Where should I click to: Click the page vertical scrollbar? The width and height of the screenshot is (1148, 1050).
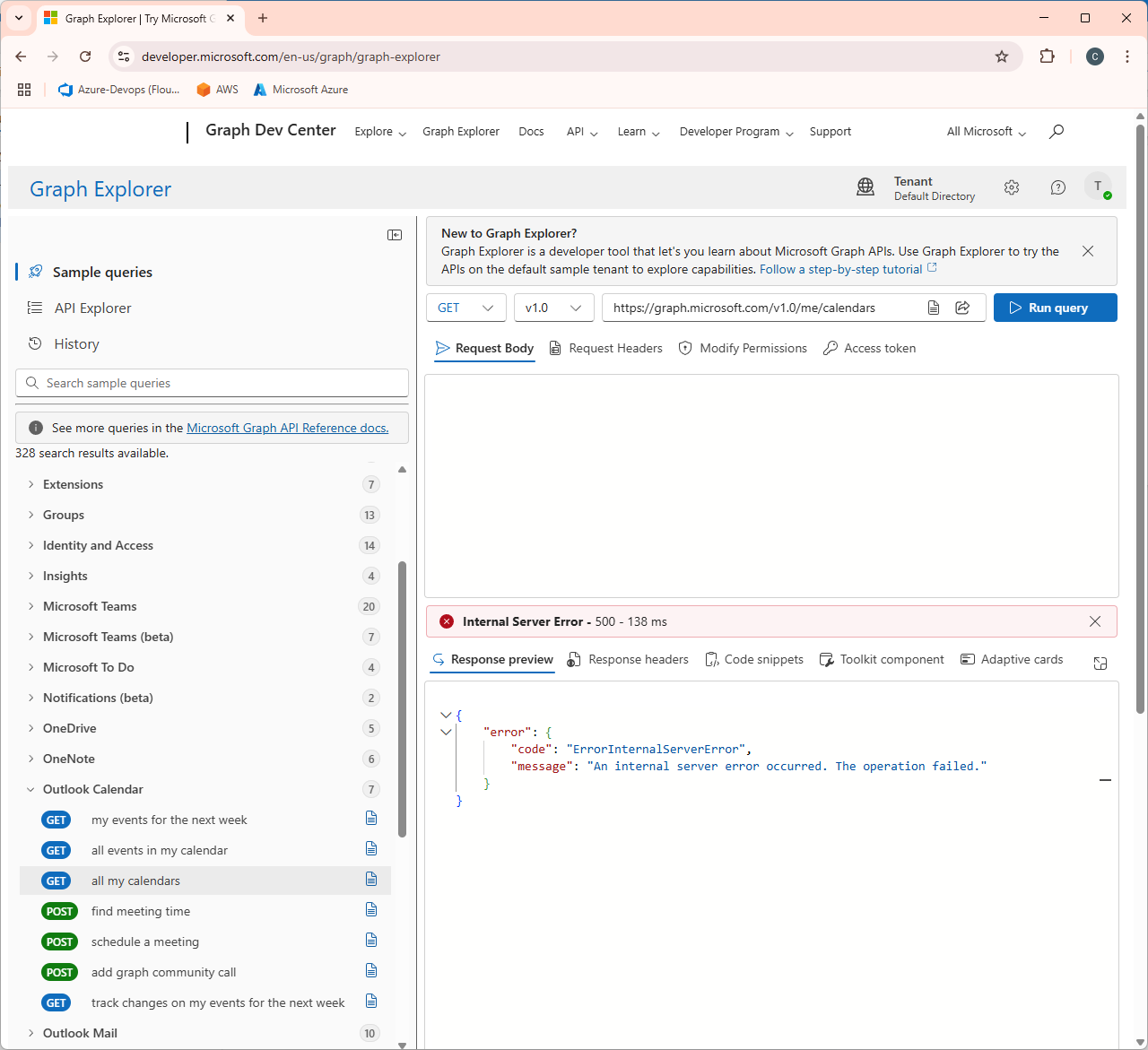pyautogui.click(x=1141, y=419)
